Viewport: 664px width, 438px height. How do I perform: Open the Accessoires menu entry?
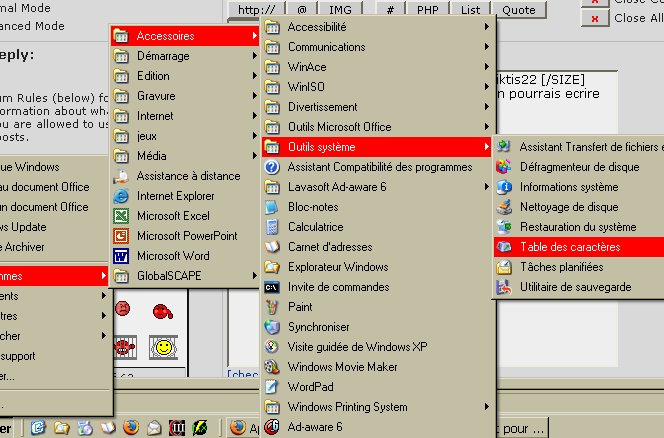[x=185, y=36]
